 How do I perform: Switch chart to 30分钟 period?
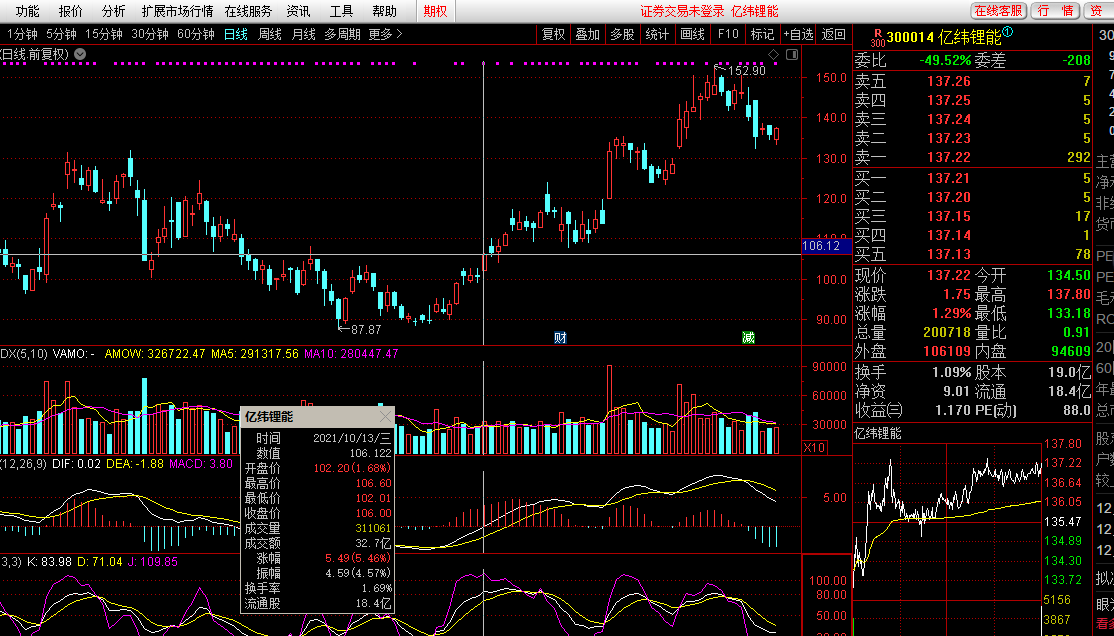point(150,34)
